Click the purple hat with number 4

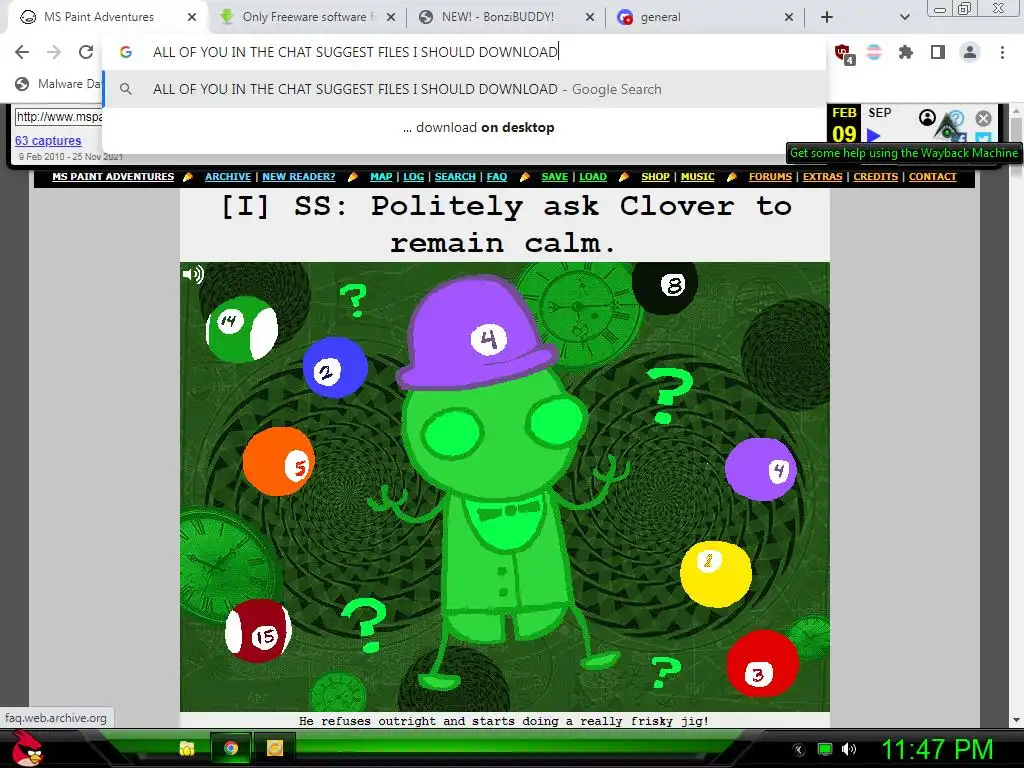click(477, 333)
